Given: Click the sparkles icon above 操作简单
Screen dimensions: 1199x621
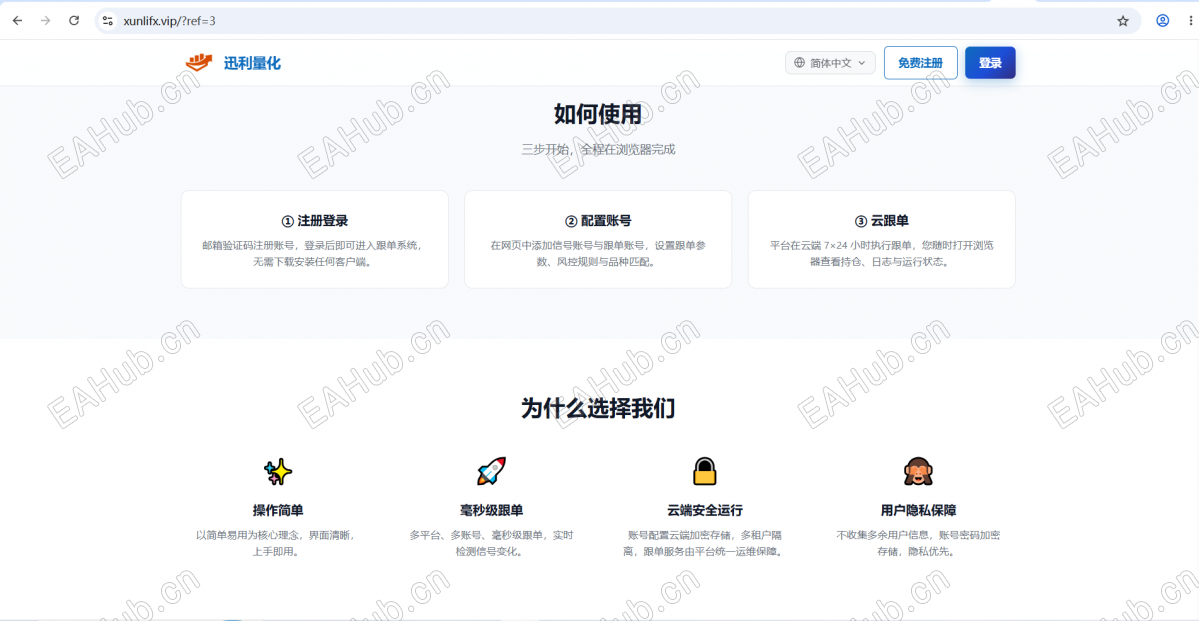Looking at the screenshot, I should point(278,472).
